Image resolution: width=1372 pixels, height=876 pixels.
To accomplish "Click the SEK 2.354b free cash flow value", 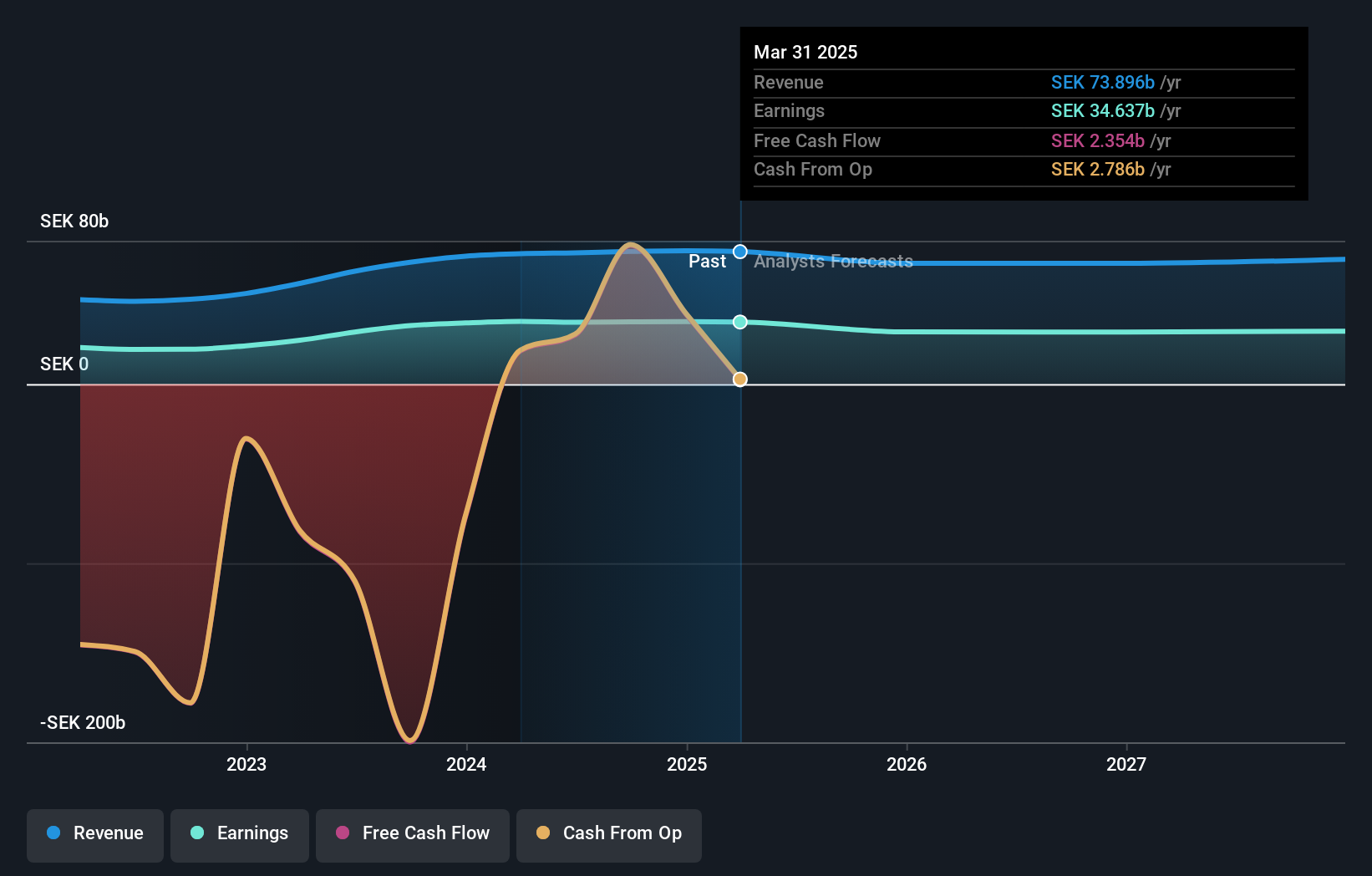I will click(1098, 140).
